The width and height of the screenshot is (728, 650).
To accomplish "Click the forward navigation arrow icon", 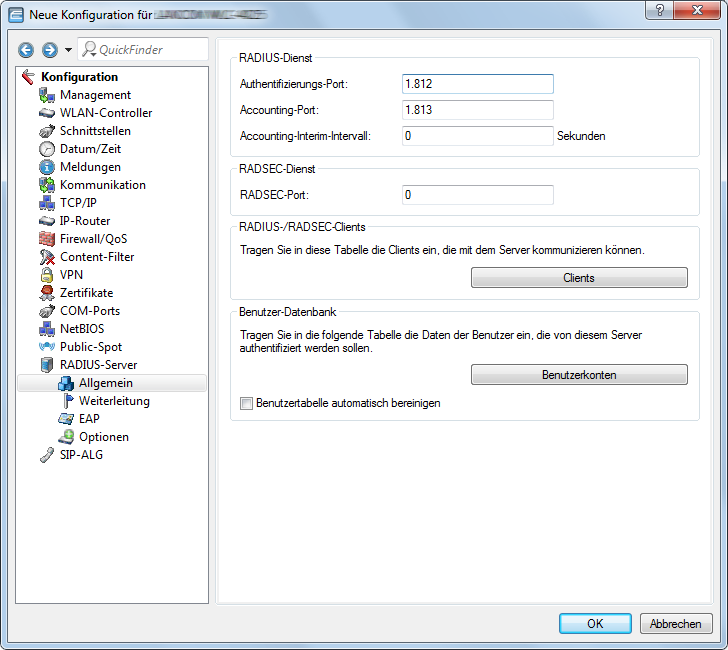I will click(x=49, y=50).
